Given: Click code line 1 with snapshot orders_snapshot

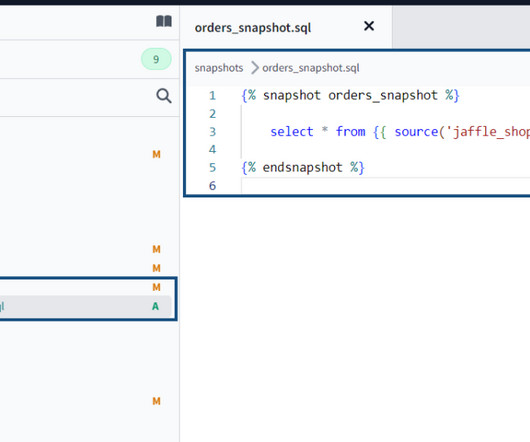Looking at the screenshot, I should point(351,96).
